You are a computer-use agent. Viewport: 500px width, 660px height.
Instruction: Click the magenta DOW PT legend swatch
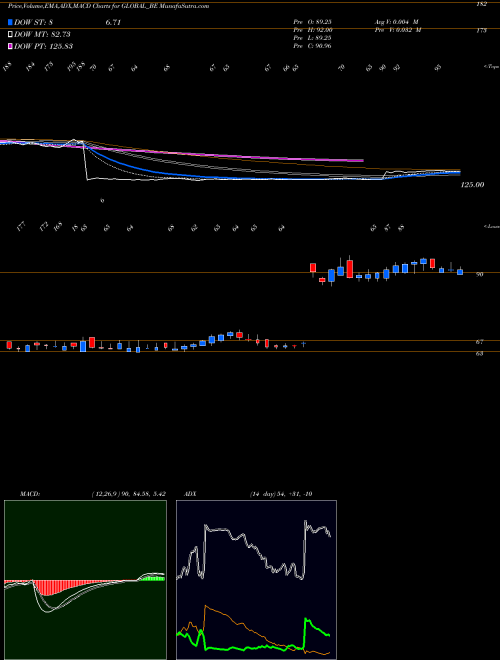point(11,46)
